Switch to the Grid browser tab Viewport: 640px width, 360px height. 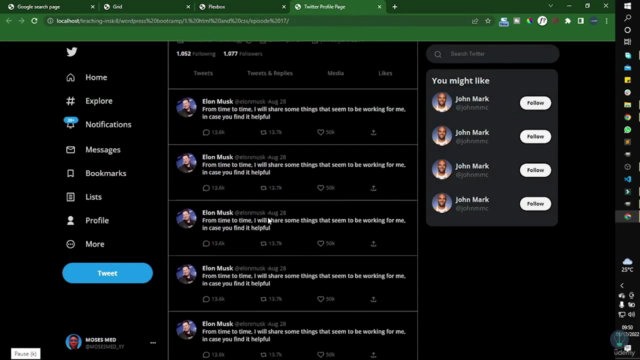[x=146, y=7]
